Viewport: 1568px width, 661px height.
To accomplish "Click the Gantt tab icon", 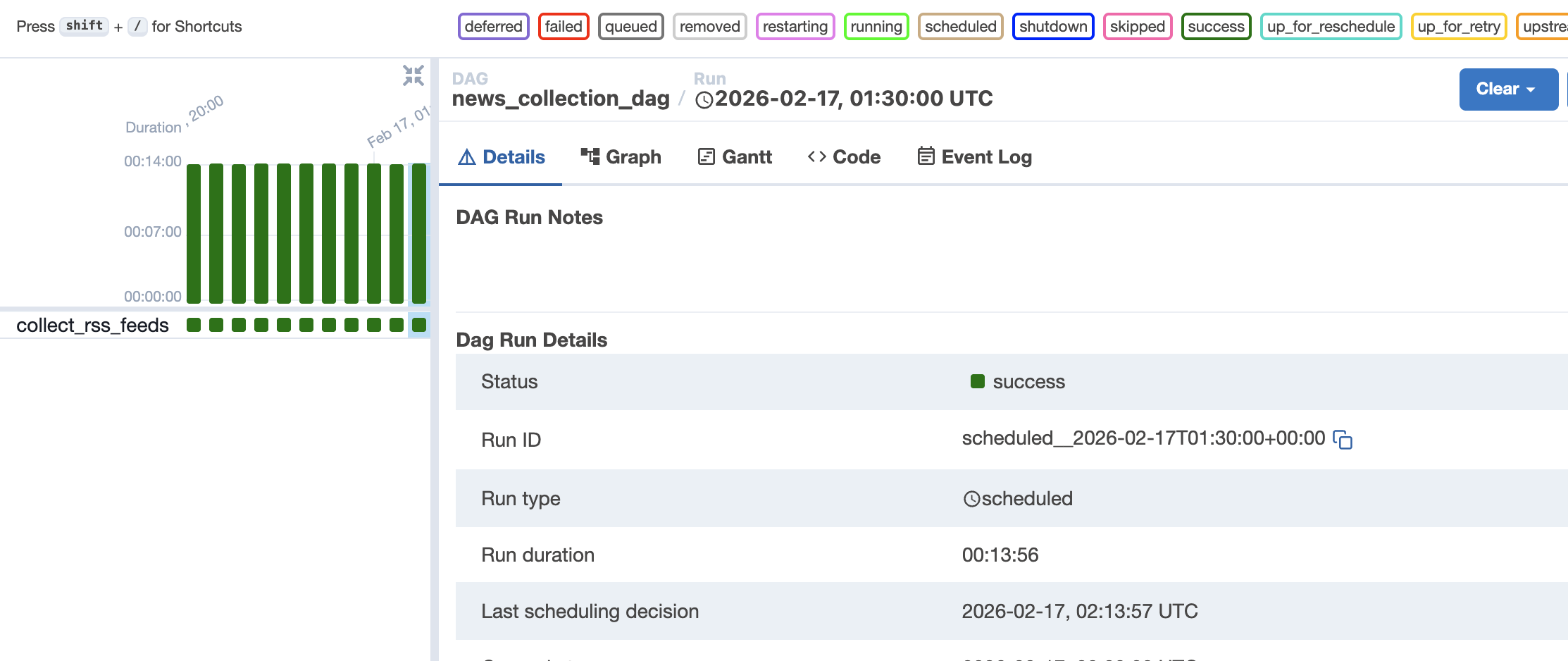I will [x=706, y=156].
